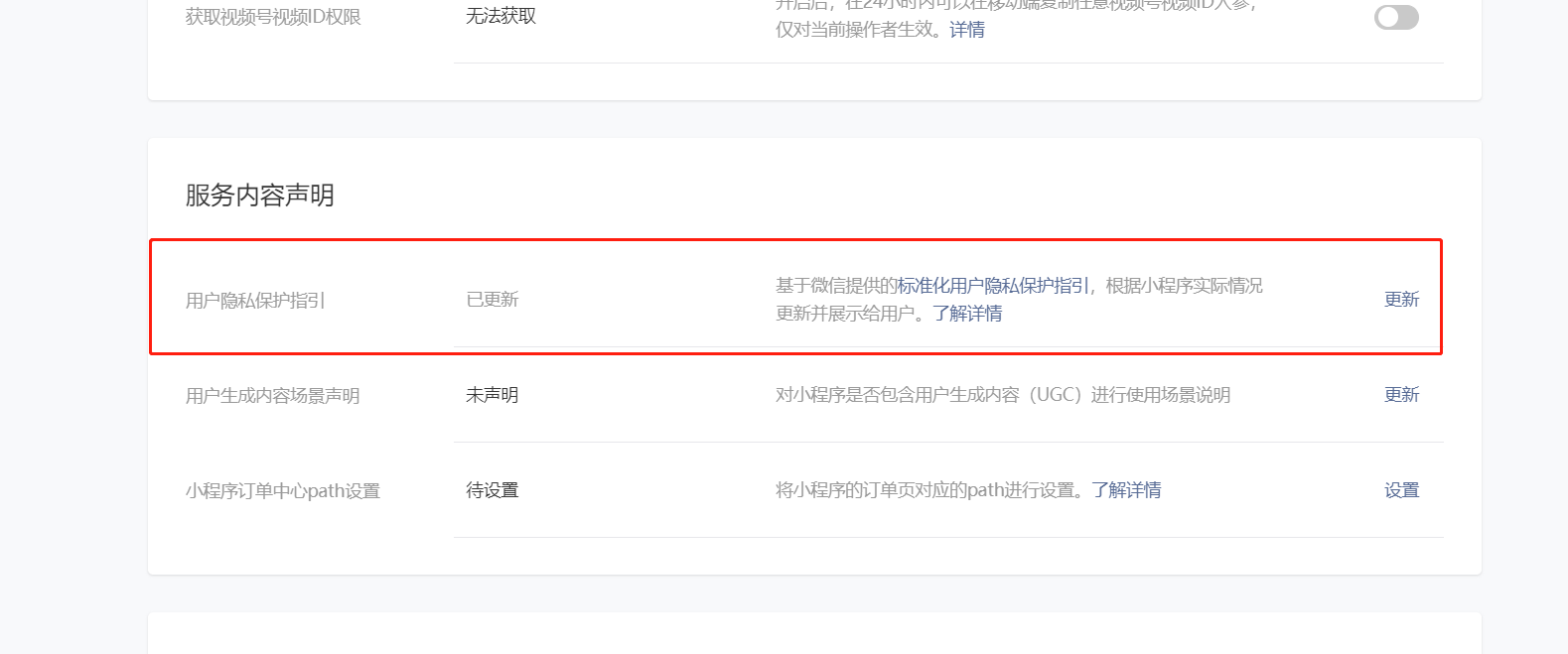Screen dimensions: 1568x654
Task: Click 更新 for the 用户隐私保护指引 row
Action: 1401,300
